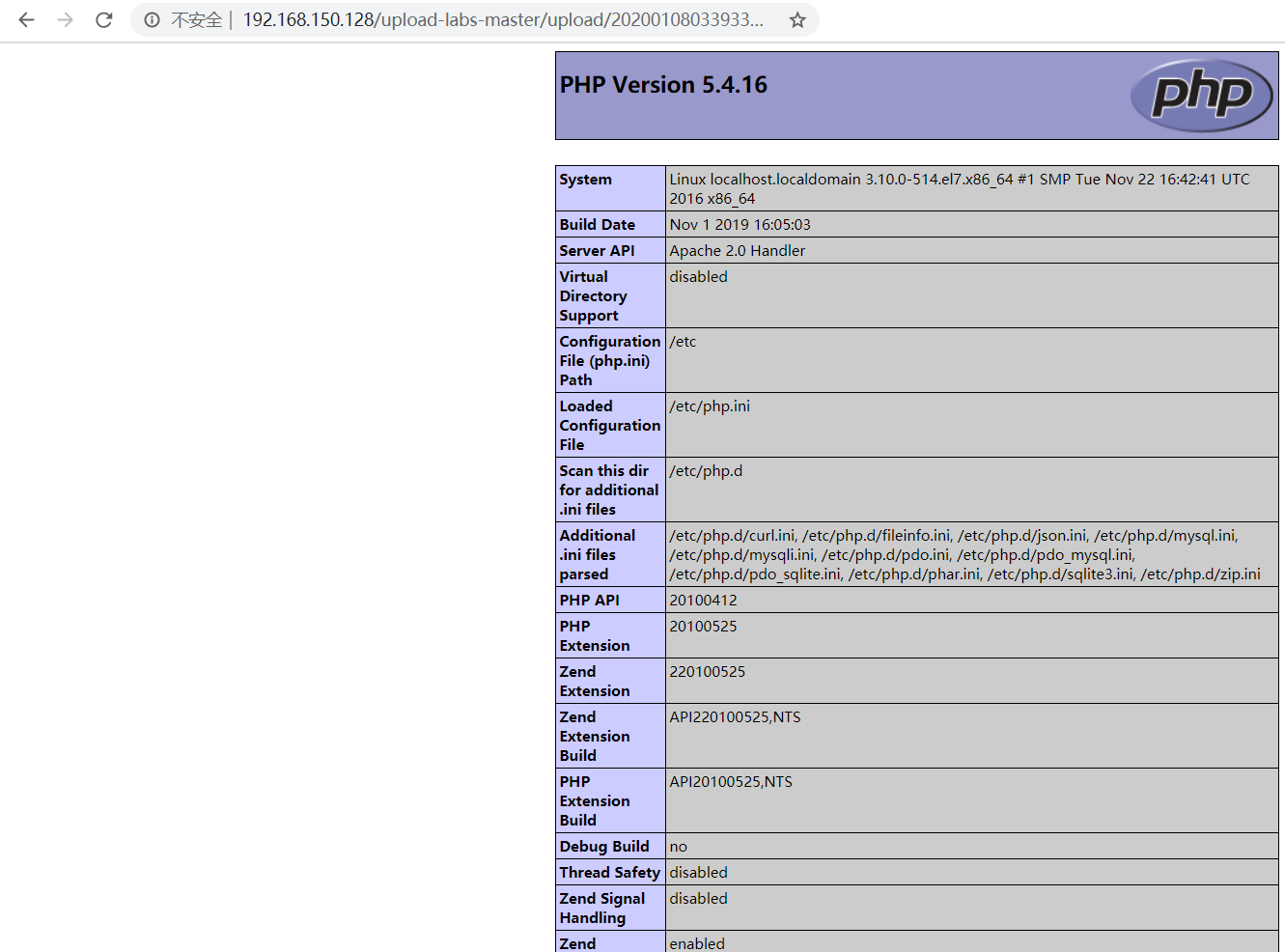Image resolution: width=1285 pixels, height=952 pixels.
Task: Click the PHP logo image
Action: (x=1201, y=95)
